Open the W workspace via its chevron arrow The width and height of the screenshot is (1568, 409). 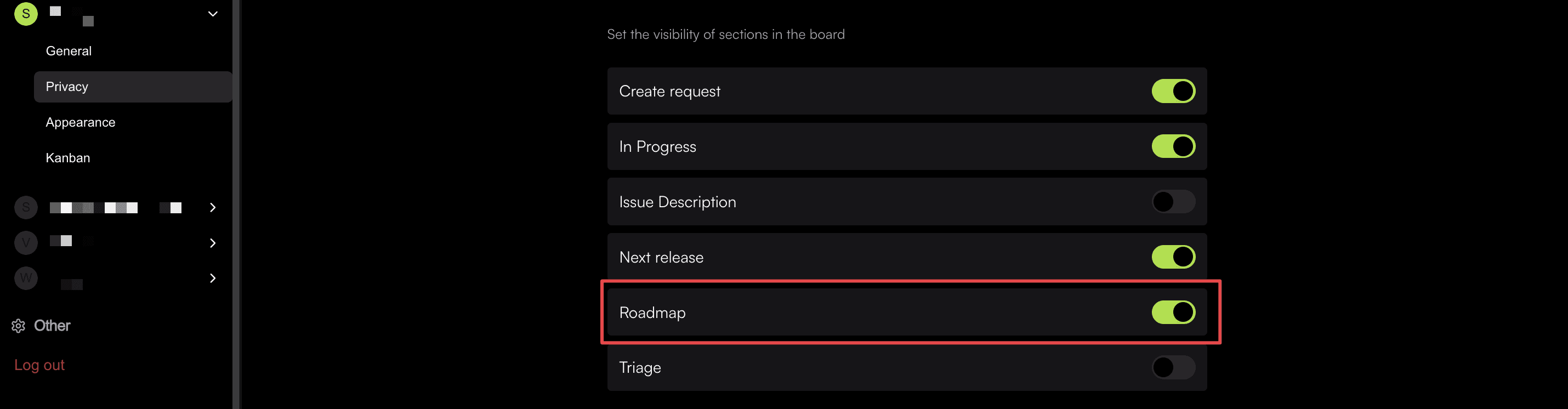pos(212,278)
